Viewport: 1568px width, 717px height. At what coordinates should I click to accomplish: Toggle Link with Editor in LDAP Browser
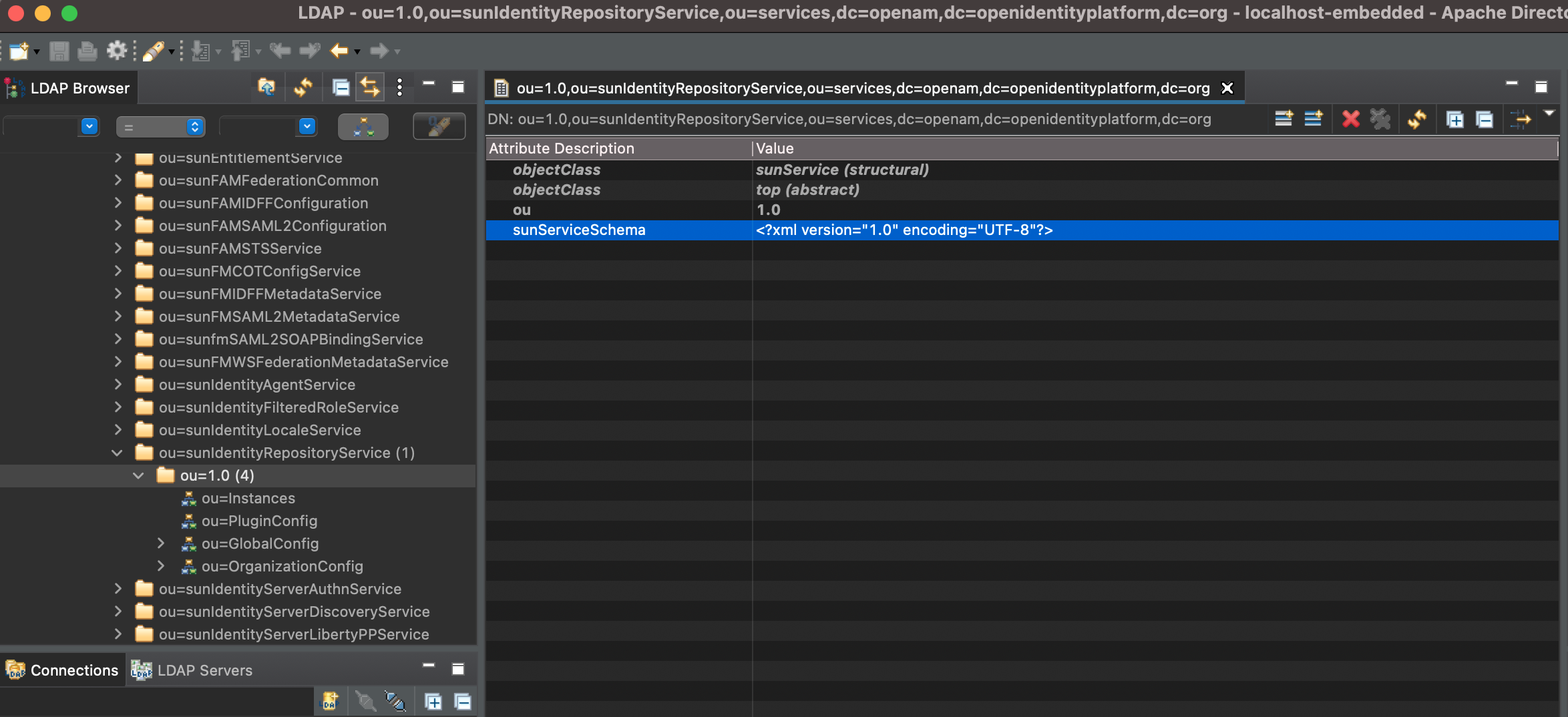369,87
